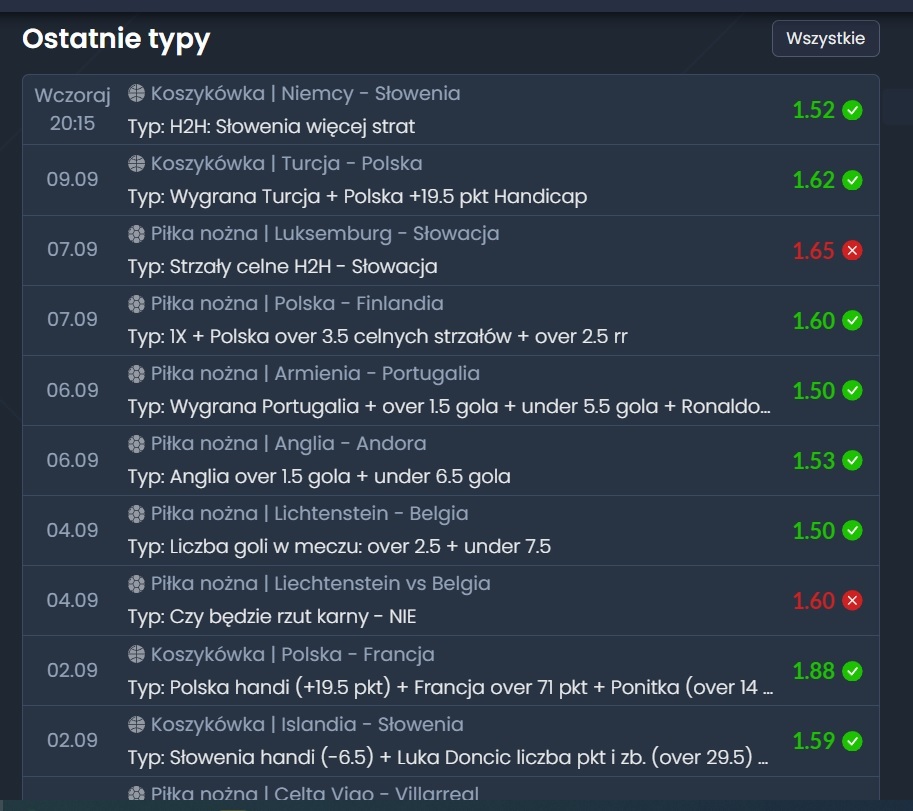Click green checkmark next to 1.62 odds
Image resolution: width=913 pixels, height=811 pixels.
tap(852, 181)
